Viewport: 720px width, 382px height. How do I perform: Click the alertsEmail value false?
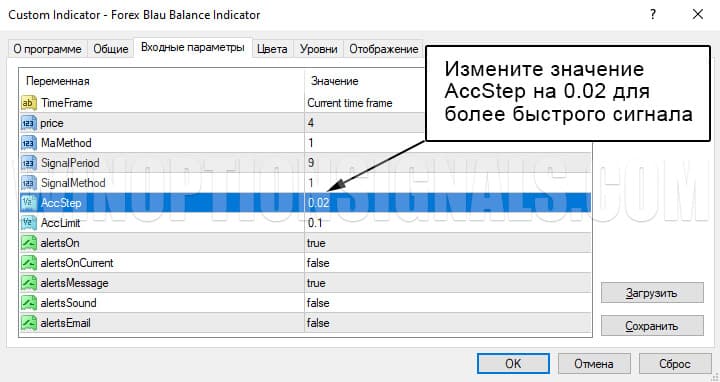tap(318, 323)
